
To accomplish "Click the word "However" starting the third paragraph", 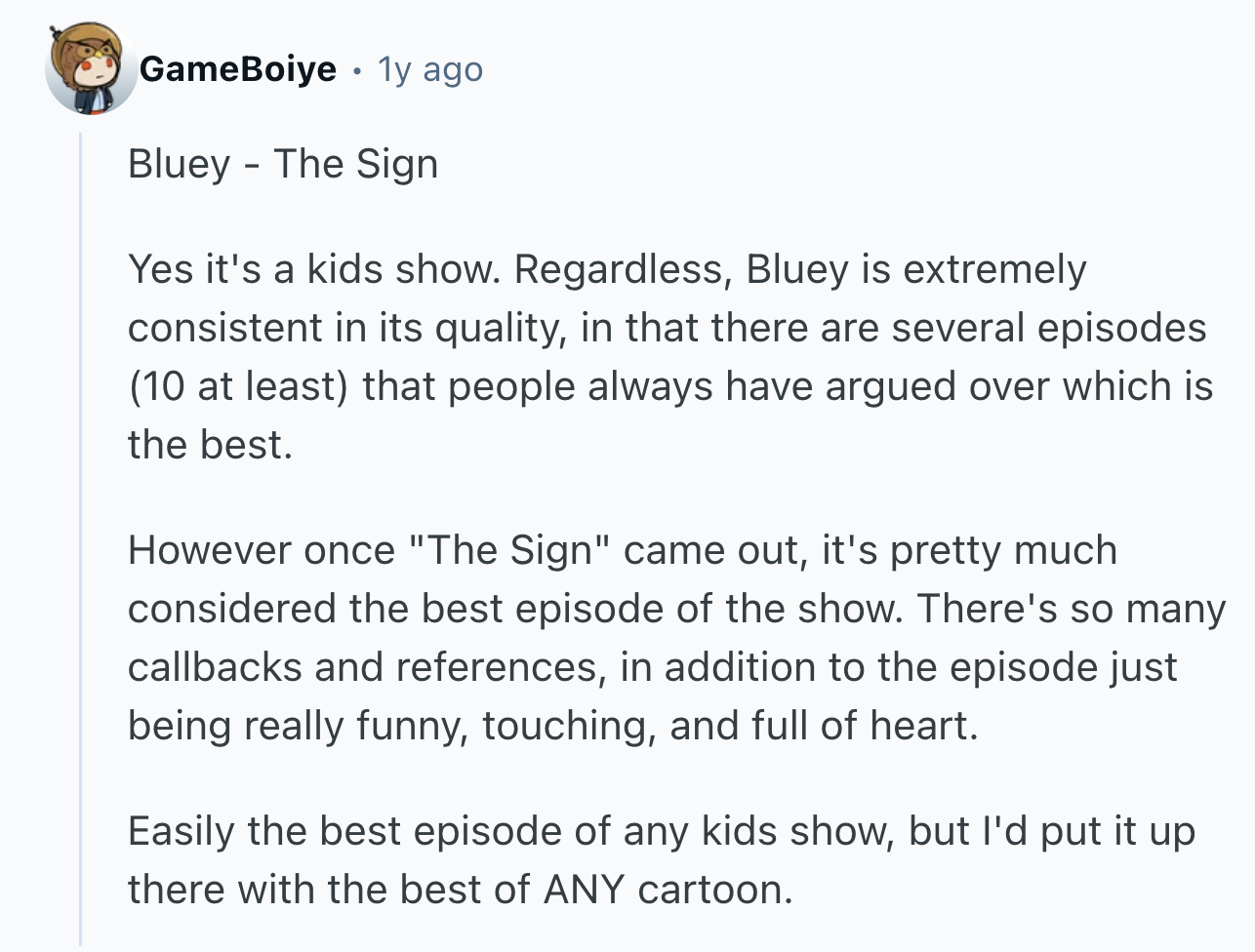I will pyautogui.click(x=195, y=550).
